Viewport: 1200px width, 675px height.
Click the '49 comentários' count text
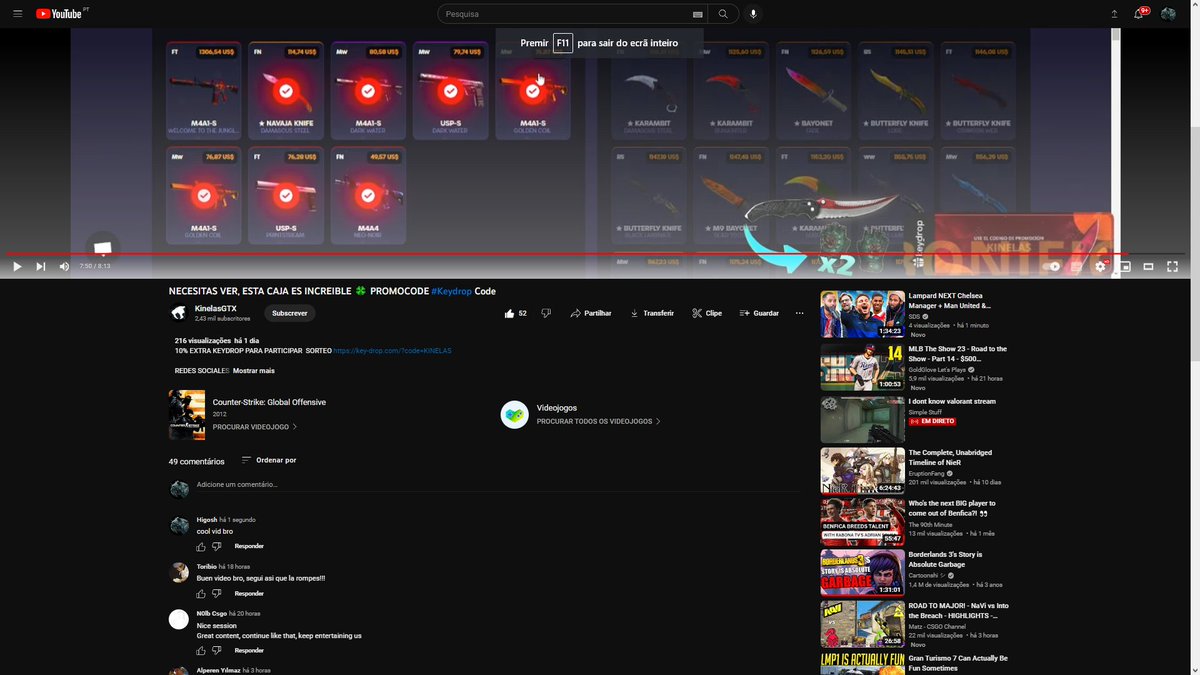point(197,461)
